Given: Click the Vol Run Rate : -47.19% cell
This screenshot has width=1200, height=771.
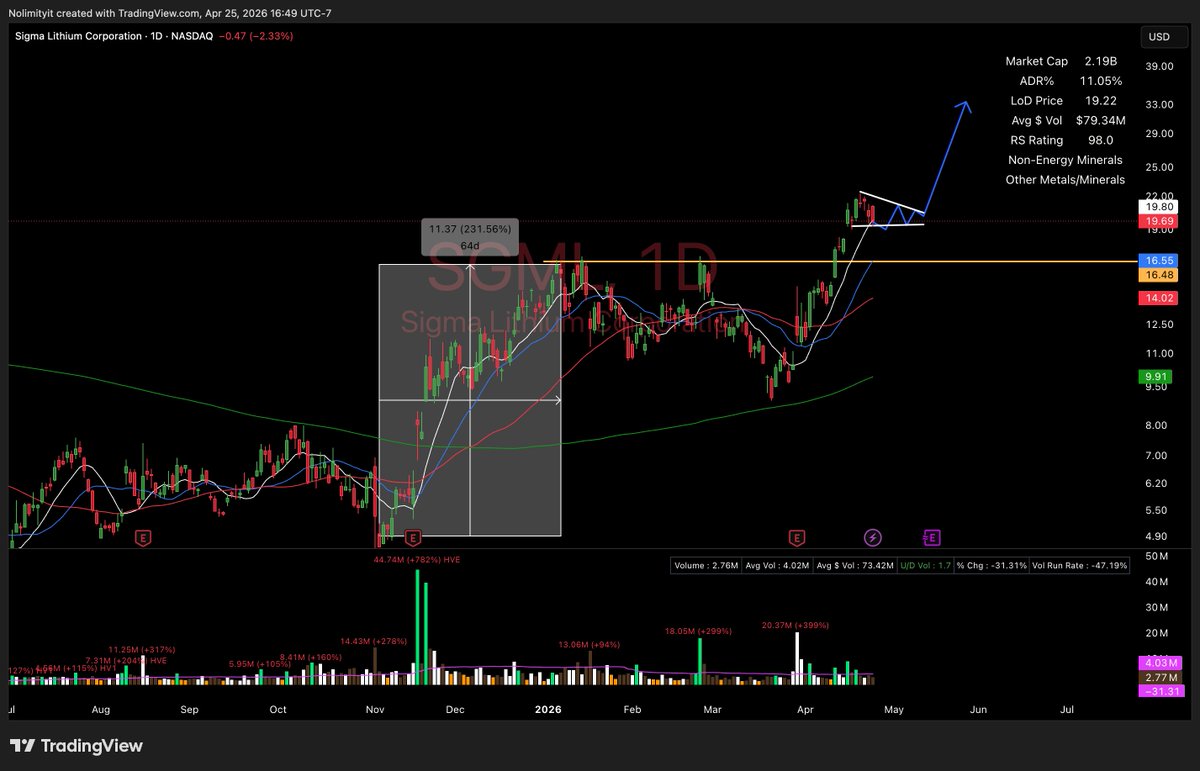Looking at the screenshot, I should pyautogui.click(x=1080, y=566).
